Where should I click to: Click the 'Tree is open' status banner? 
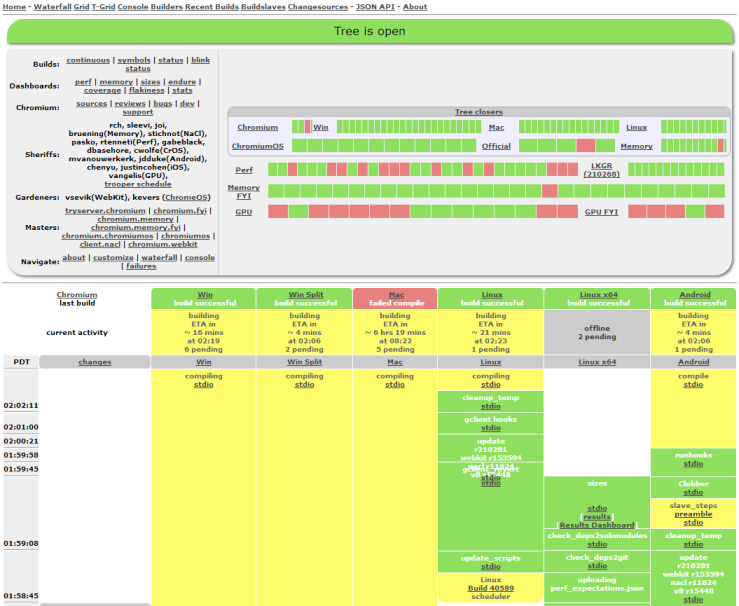[x=370, y=31]
